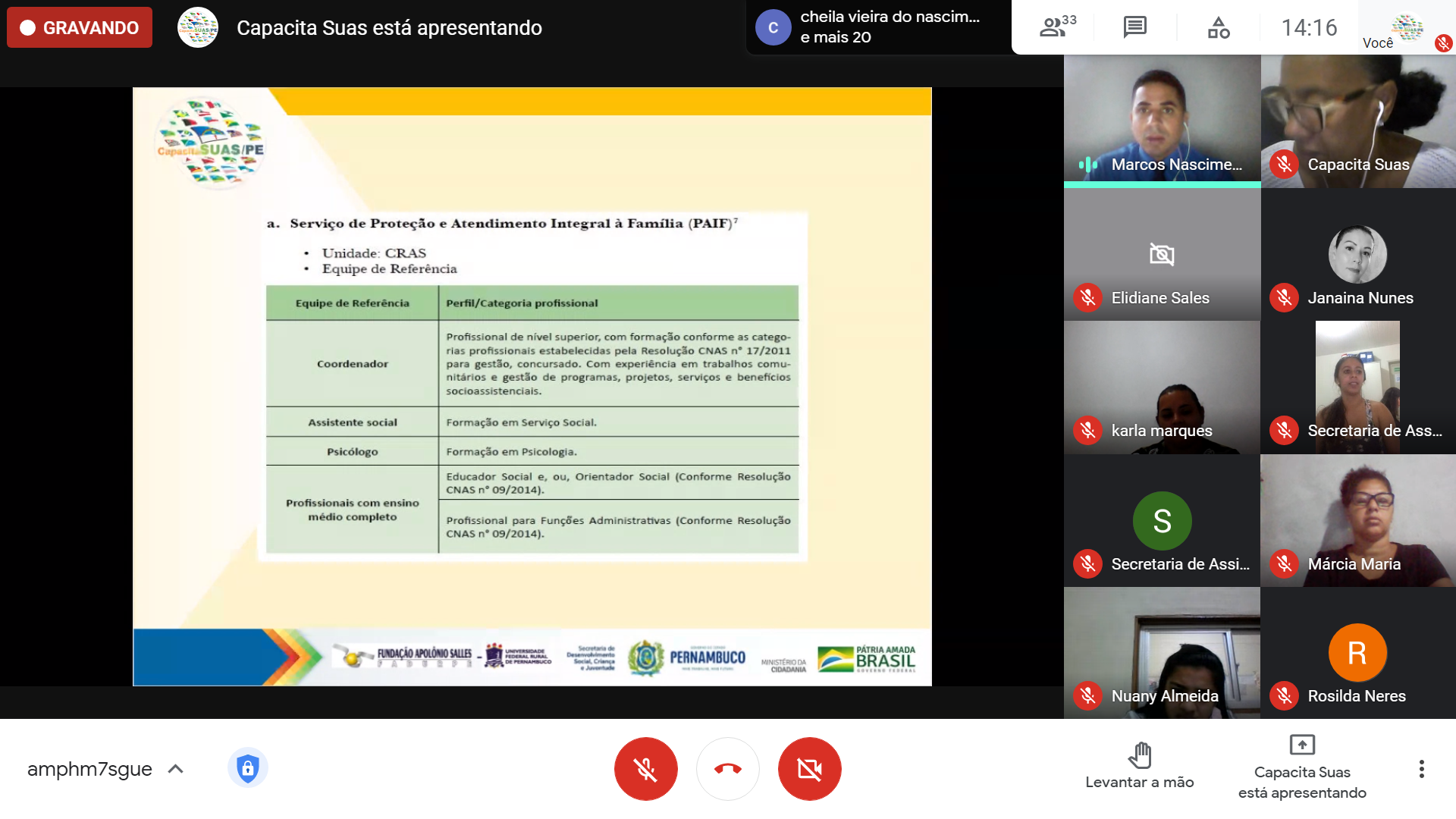Click the shared presentation slide area
This screenshot has width=1456, height=819.
[532, 386]
